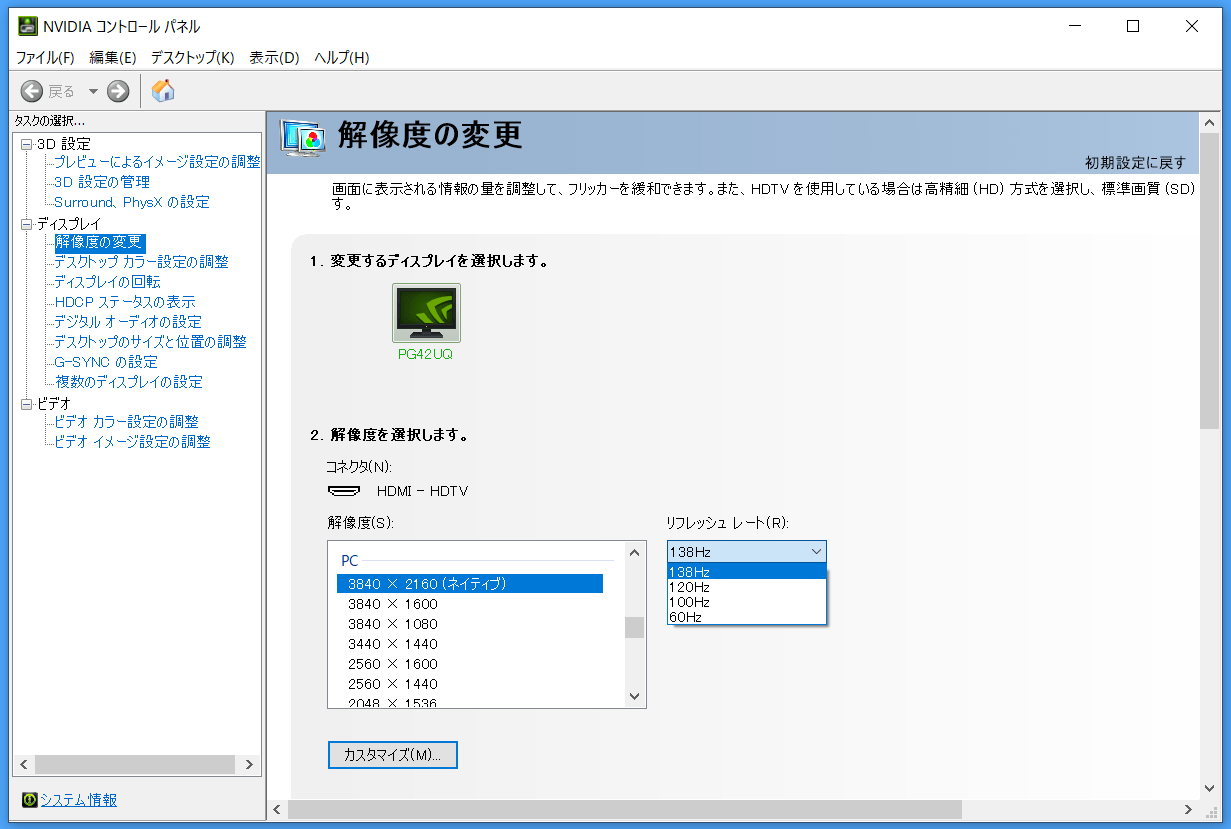The image size is (1231, 829).
Task: Open the 表示(D) menu
Action: pyautogui.click(x=274, y=58)
